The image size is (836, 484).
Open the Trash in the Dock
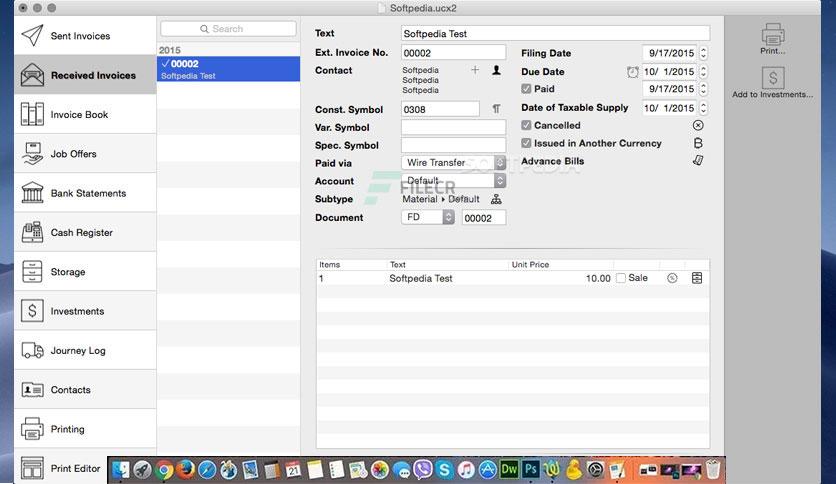pyautogui.click(x=713, y=470)
